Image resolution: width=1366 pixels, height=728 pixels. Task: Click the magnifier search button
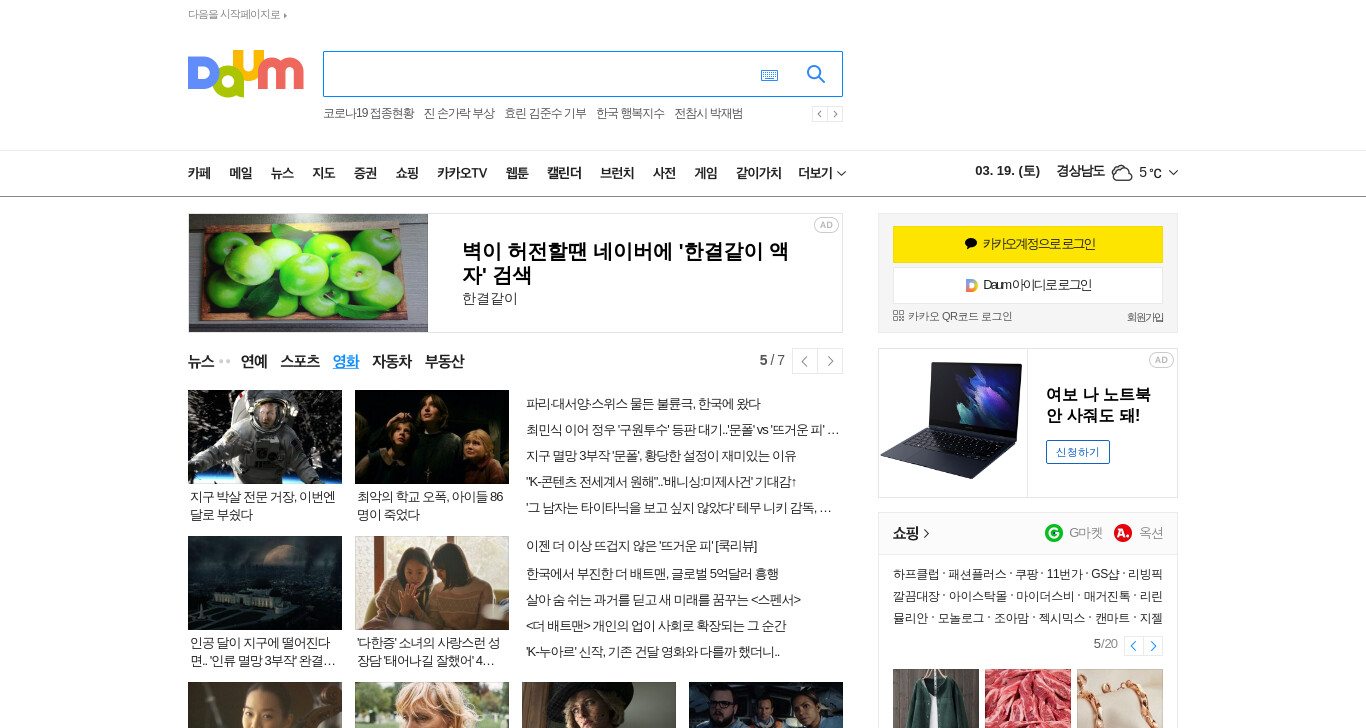coord(816,74)
